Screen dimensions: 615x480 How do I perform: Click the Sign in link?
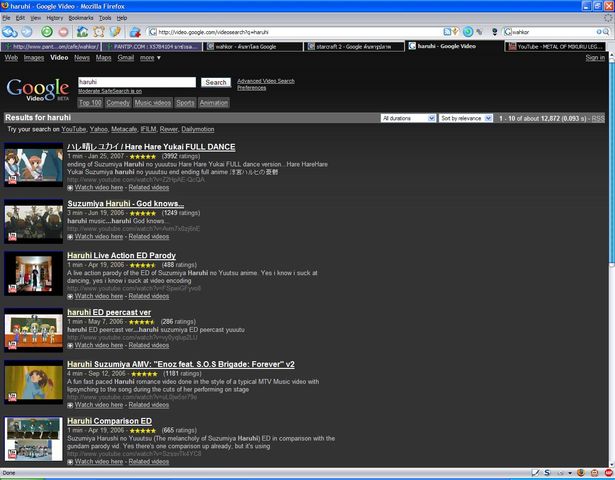(x=595, y=58)
